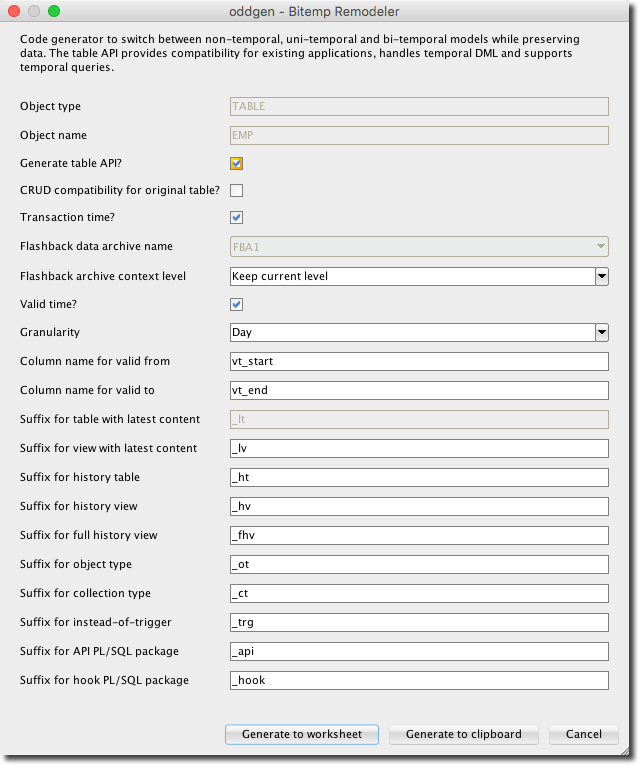Close the window with the red button
This screenshot has width=639, height=765.
pyautogui.click(x=14, y=11)
